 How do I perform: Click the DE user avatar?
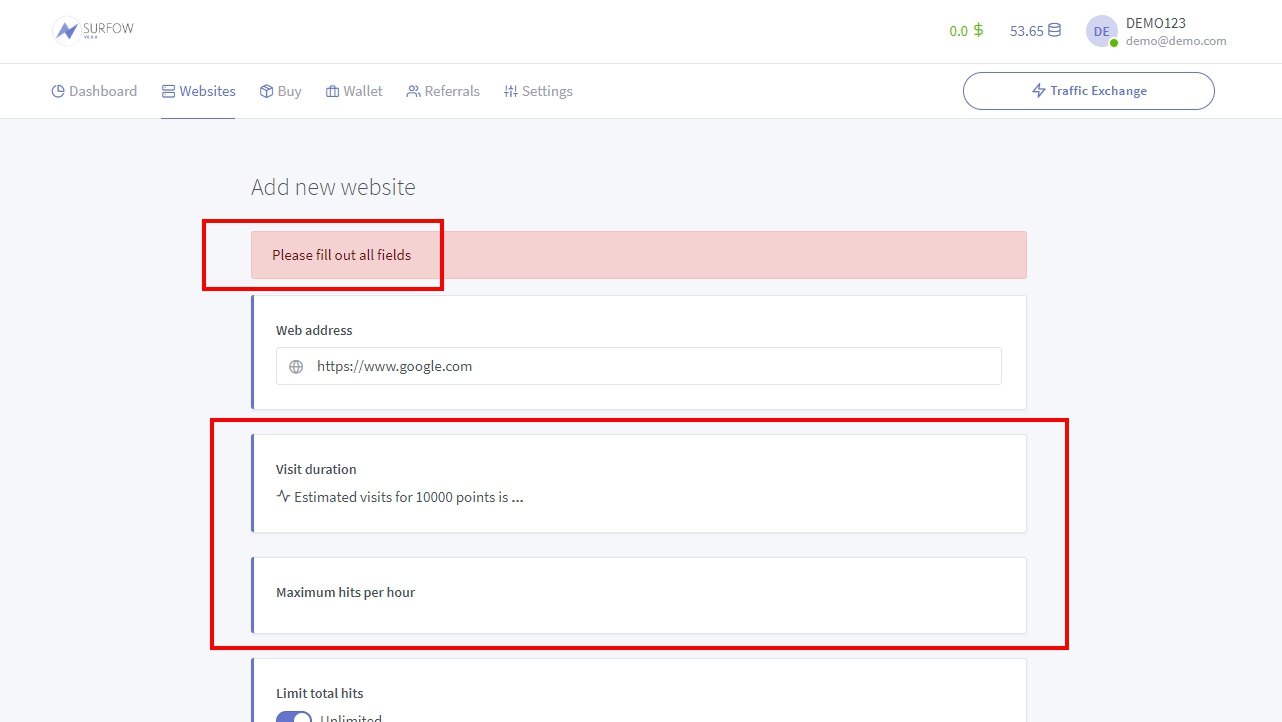click(1101, 31)
